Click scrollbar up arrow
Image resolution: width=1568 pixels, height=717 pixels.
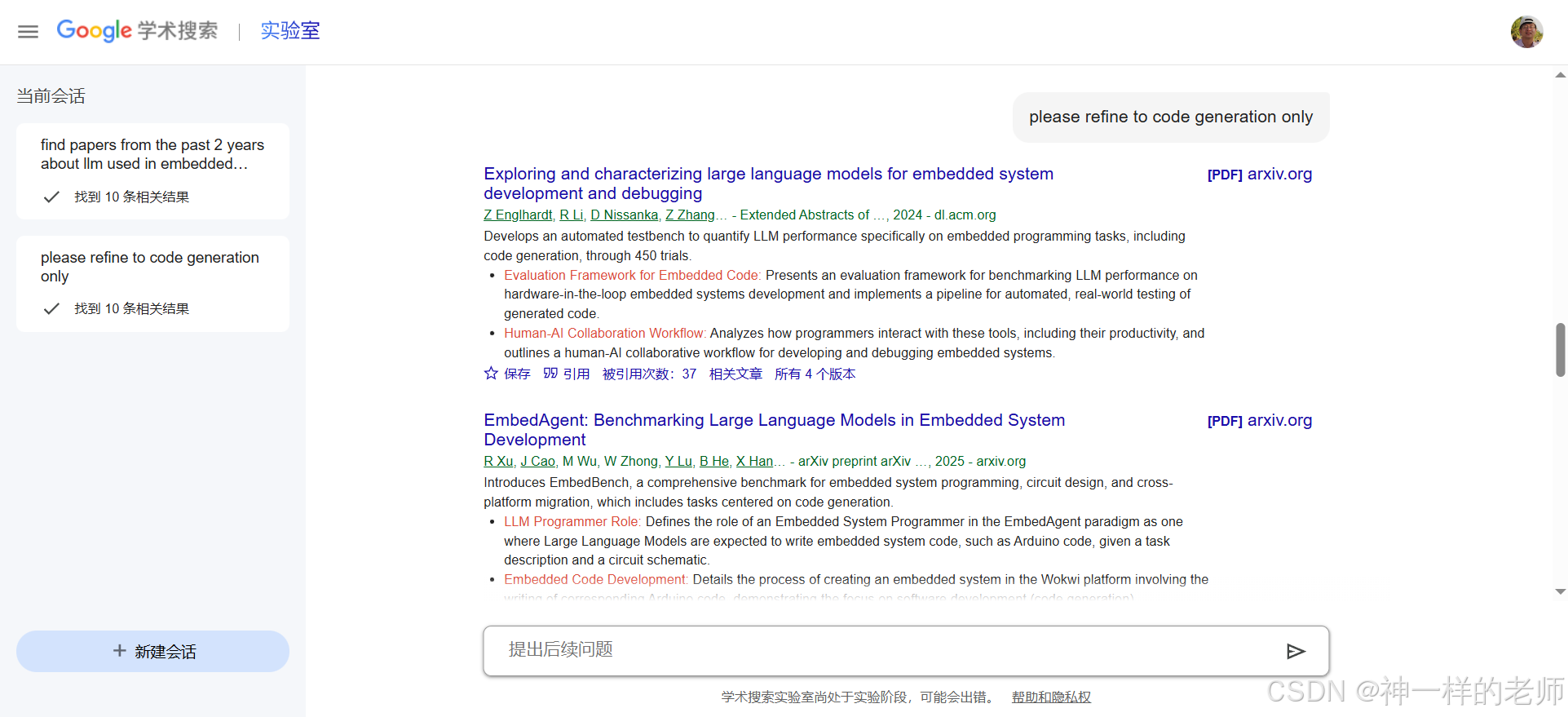pyautogui.click(x=1560, y=75)
